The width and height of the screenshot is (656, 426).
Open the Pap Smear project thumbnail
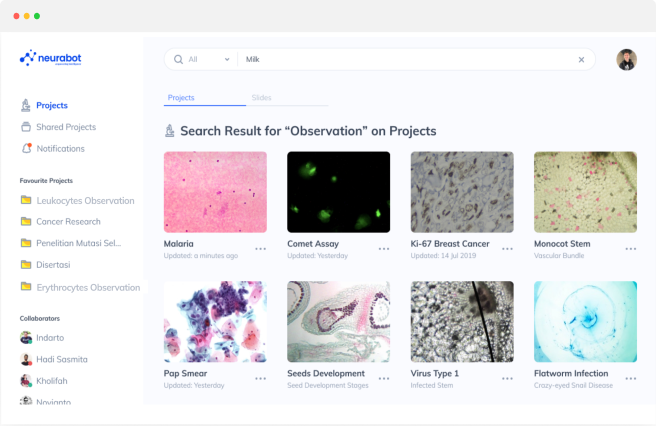(215, 321)
